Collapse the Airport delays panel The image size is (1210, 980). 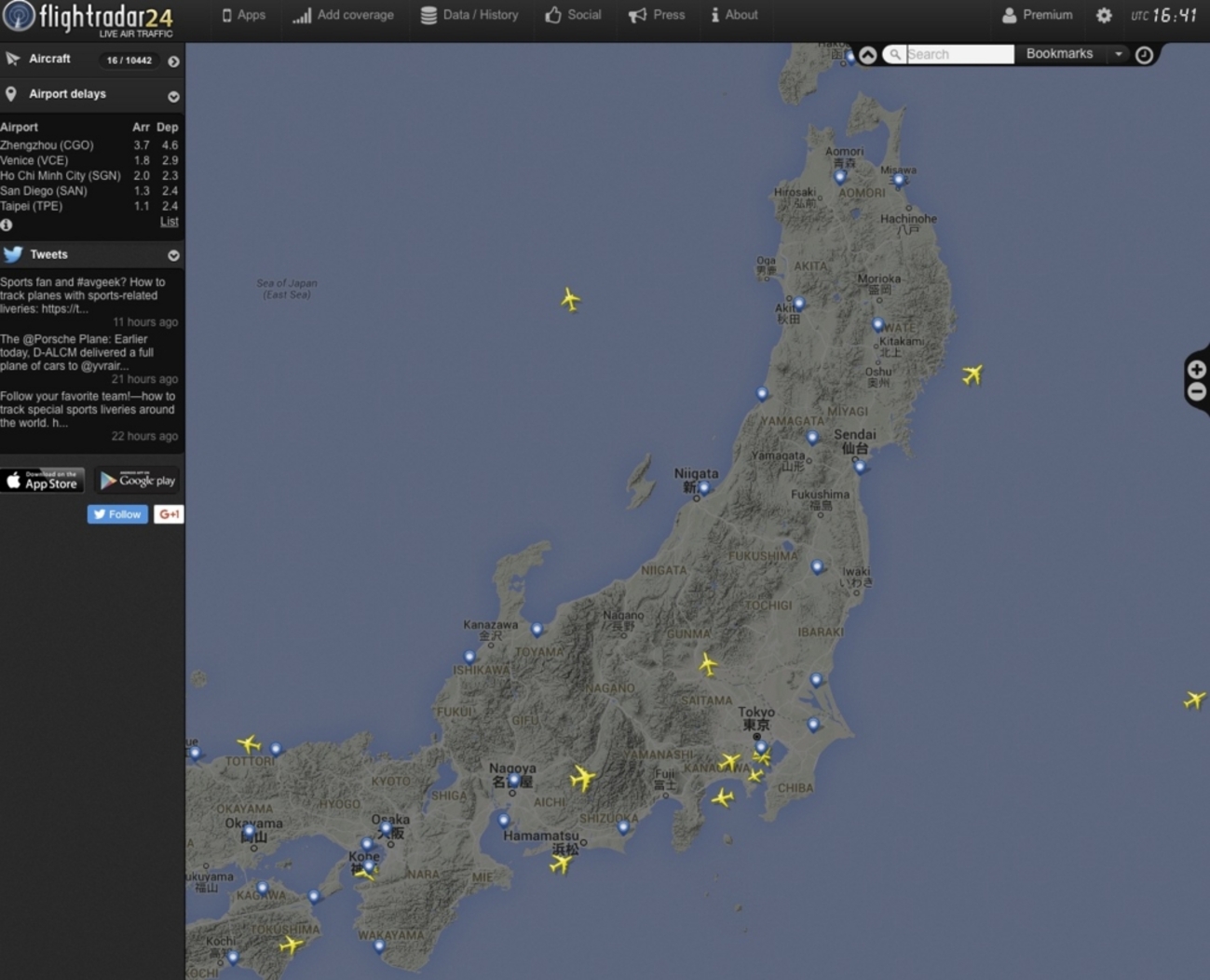(x=173, y=97)
